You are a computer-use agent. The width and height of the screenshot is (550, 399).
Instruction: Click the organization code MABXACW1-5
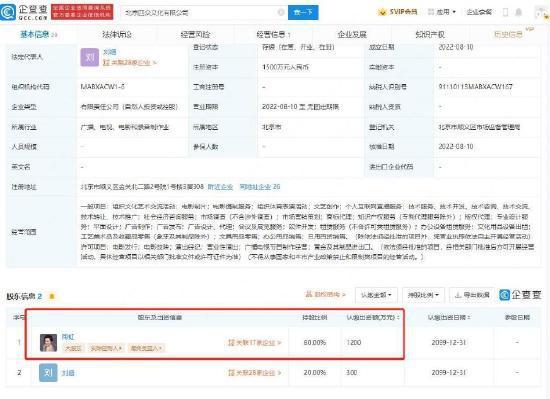tap(102, 87)
